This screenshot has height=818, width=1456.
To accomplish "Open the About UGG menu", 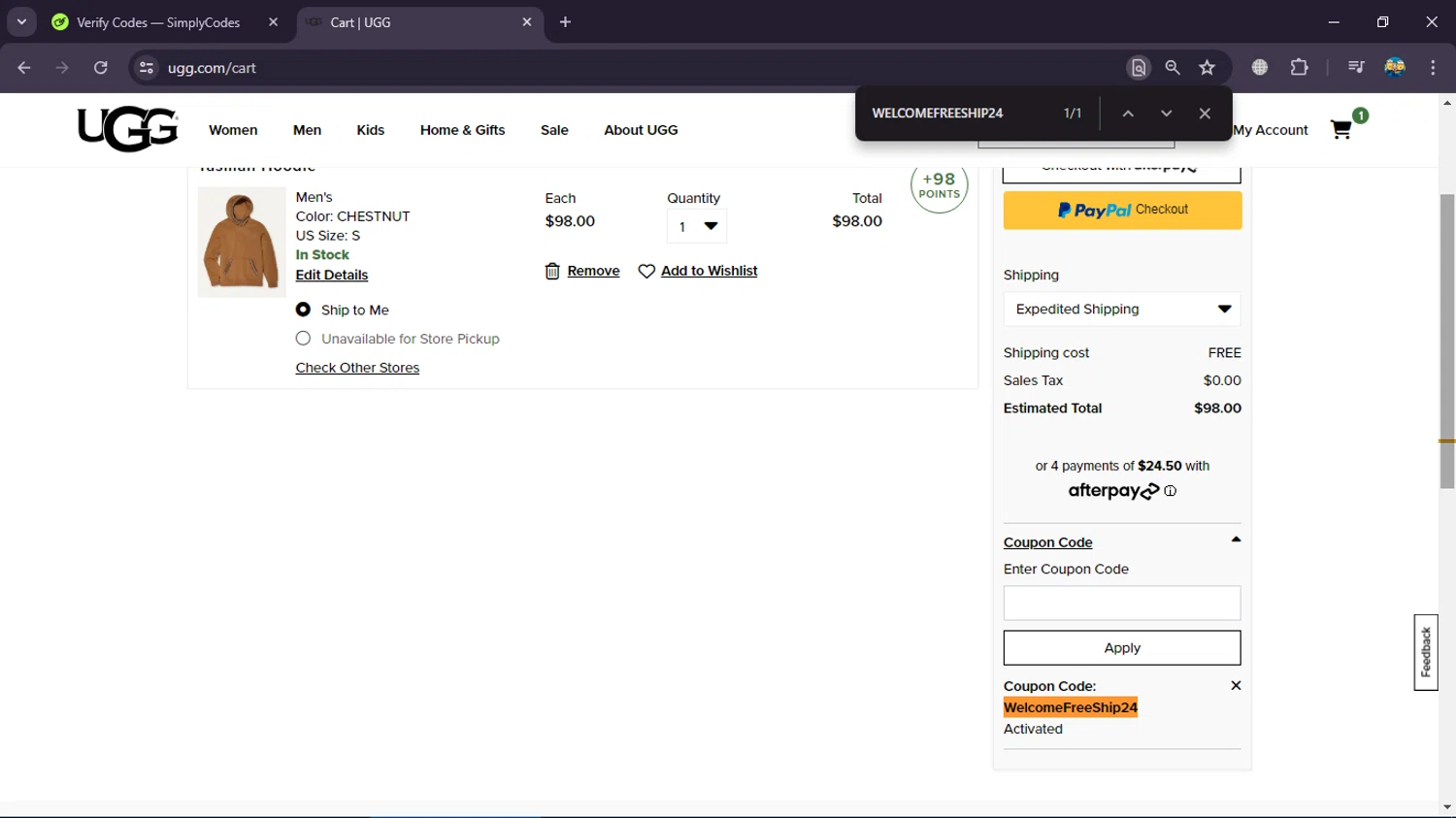I will click(x=641, y=130).
